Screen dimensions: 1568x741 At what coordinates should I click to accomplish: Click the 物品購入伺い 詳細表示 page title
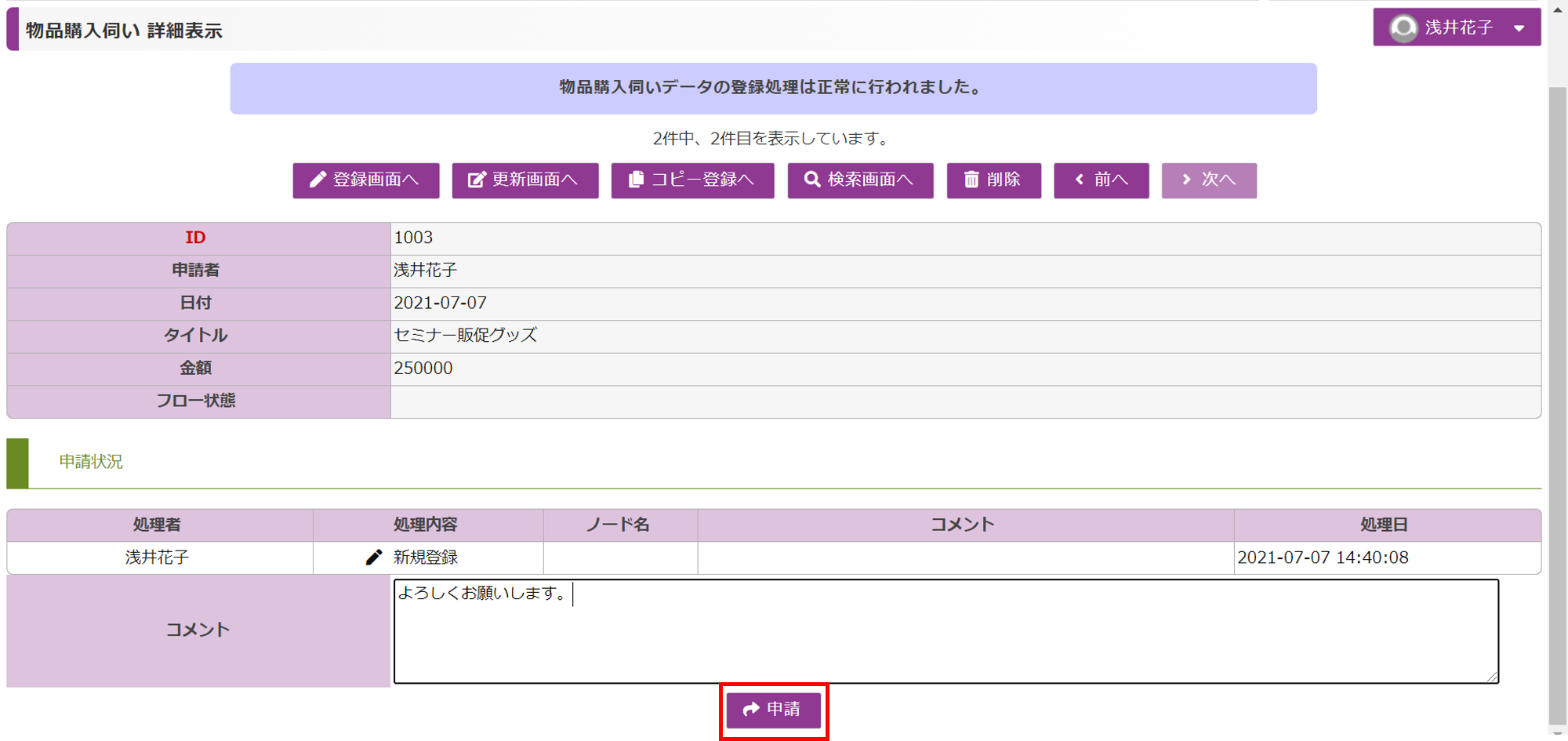(x=124, y=31)
